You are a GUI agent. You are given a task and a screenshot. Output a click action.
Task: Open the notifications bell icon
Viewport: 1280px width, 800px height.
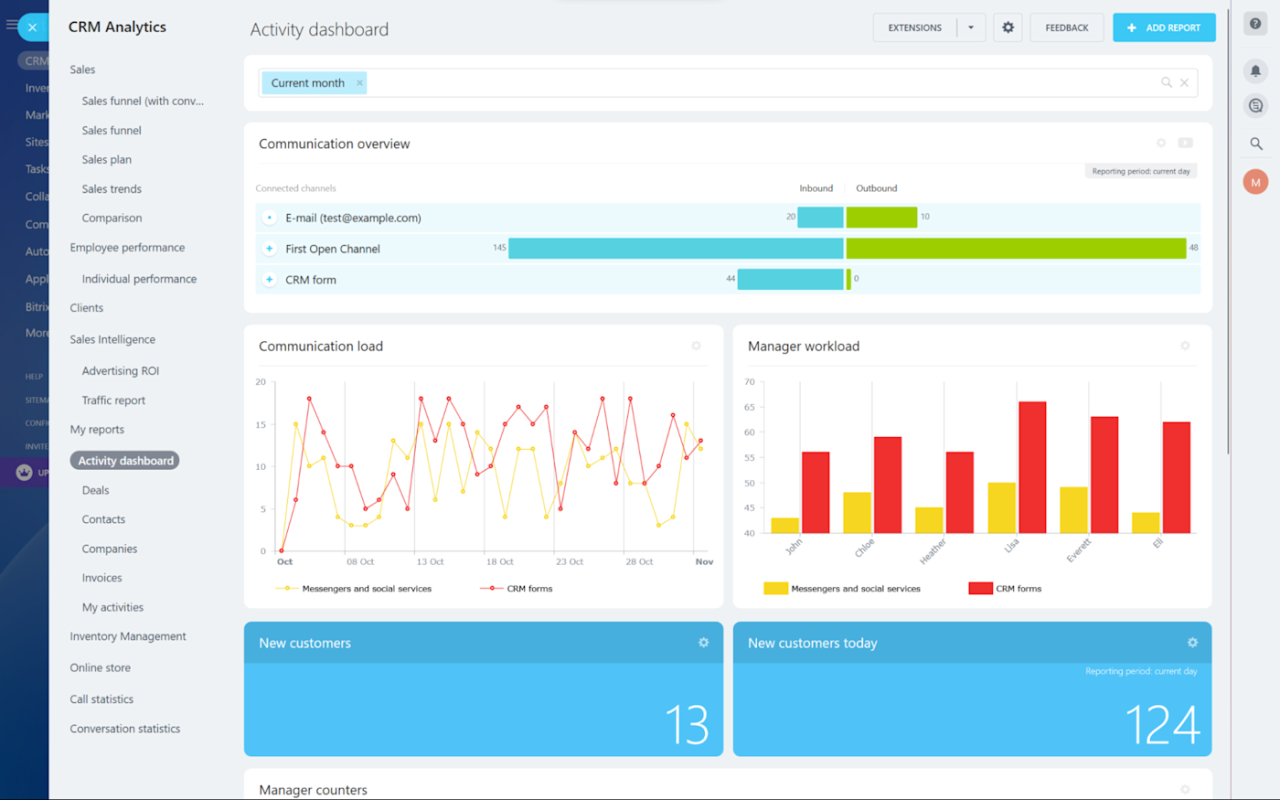(1255, 69)
